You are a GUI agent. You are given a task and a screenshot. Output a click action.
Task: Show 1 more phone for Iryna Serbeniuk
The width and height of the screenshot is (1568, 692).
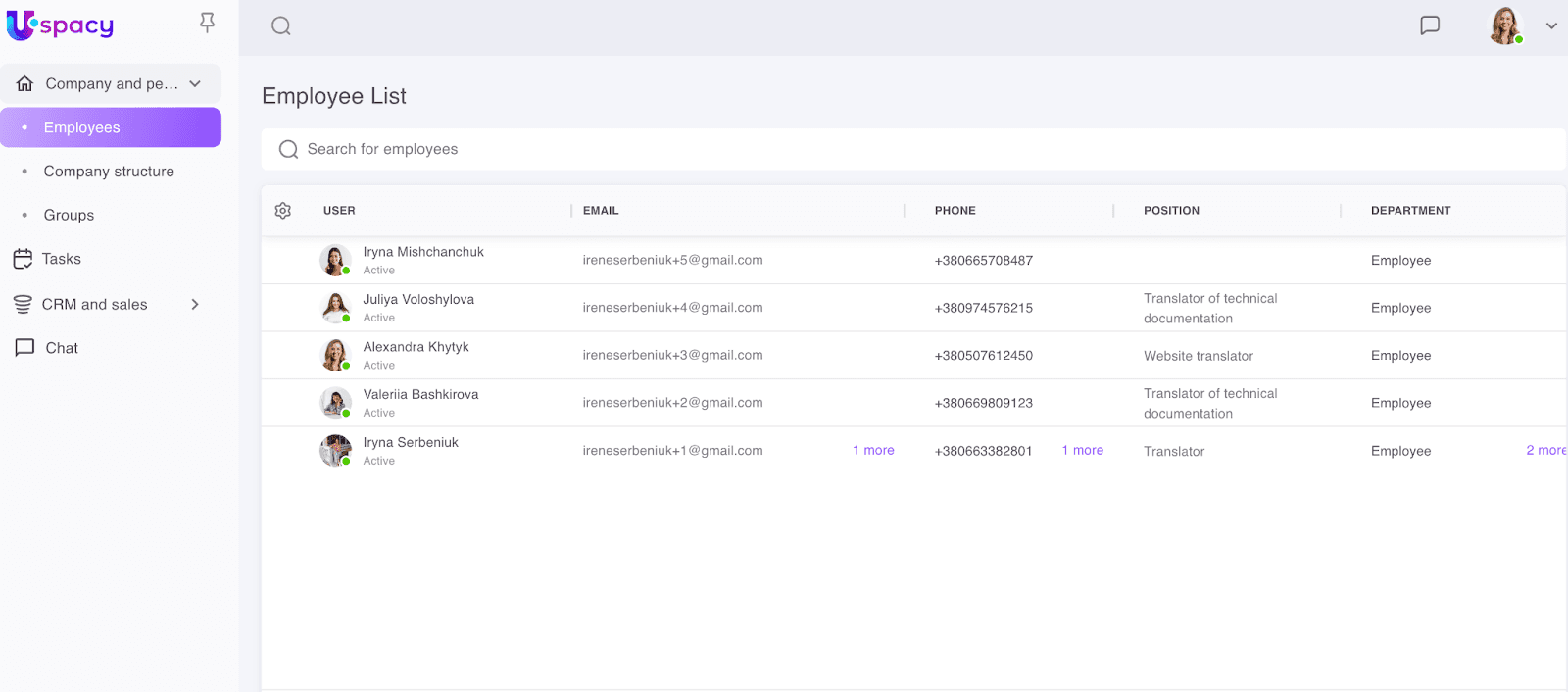[1083, 451]
